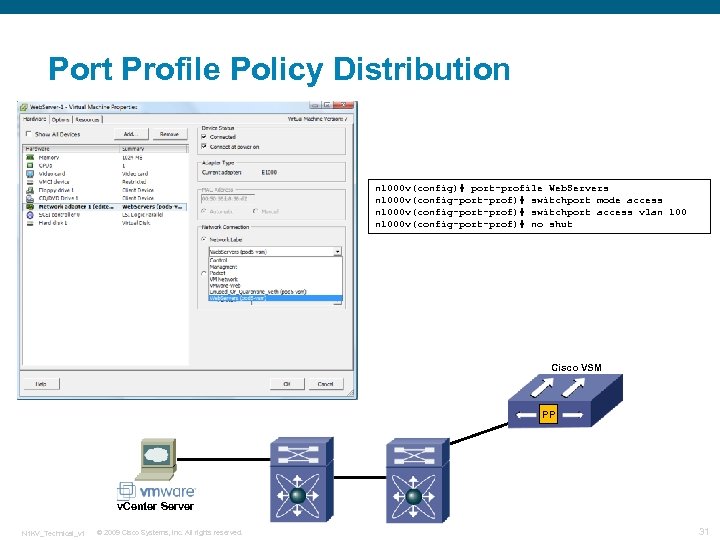Choose Management in the network list

[x=276, y=266]
